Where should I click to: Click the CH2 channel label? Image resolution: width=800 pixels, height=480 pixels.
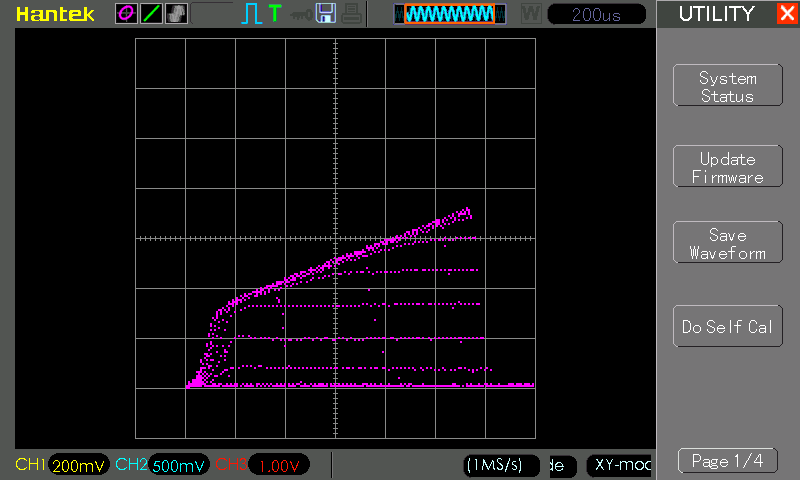pyautogui.click(x=131, y=464)
